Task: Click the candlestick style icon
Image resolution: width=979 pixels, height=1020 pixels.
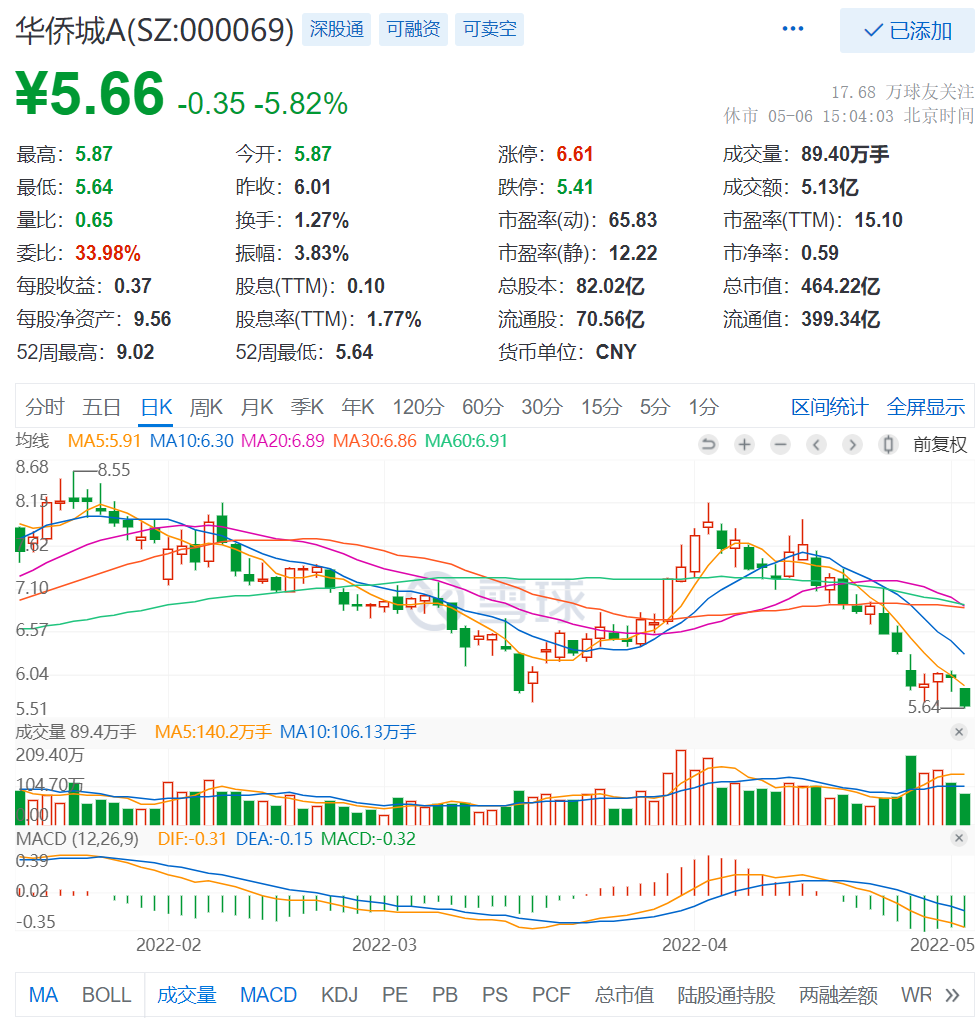Action: 888,445
